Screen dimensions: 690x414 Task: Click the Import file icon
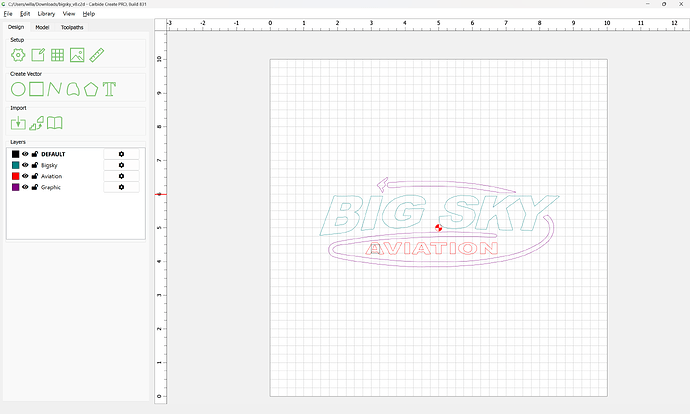click(18, 123)
